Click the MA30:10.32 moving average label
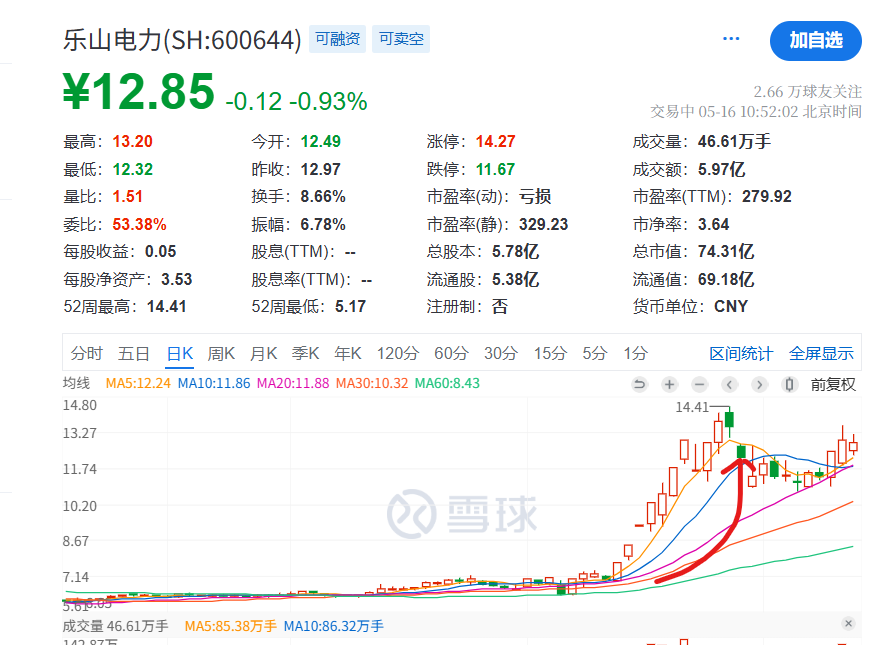 pos(372,383)
